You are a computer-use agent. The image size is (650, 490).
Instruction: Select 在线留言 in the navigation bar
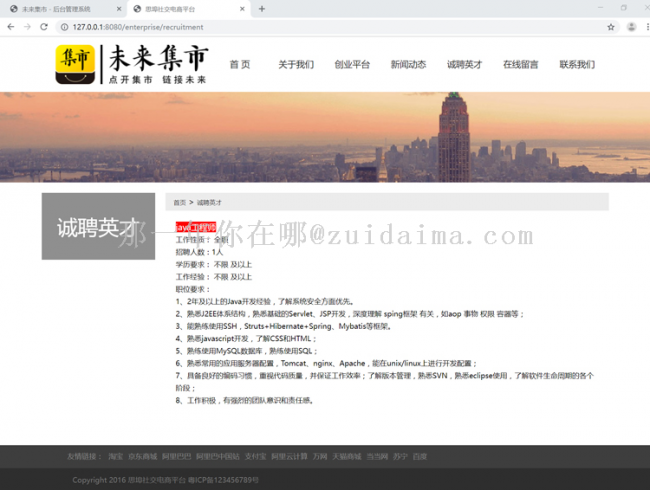coord(520,64)
